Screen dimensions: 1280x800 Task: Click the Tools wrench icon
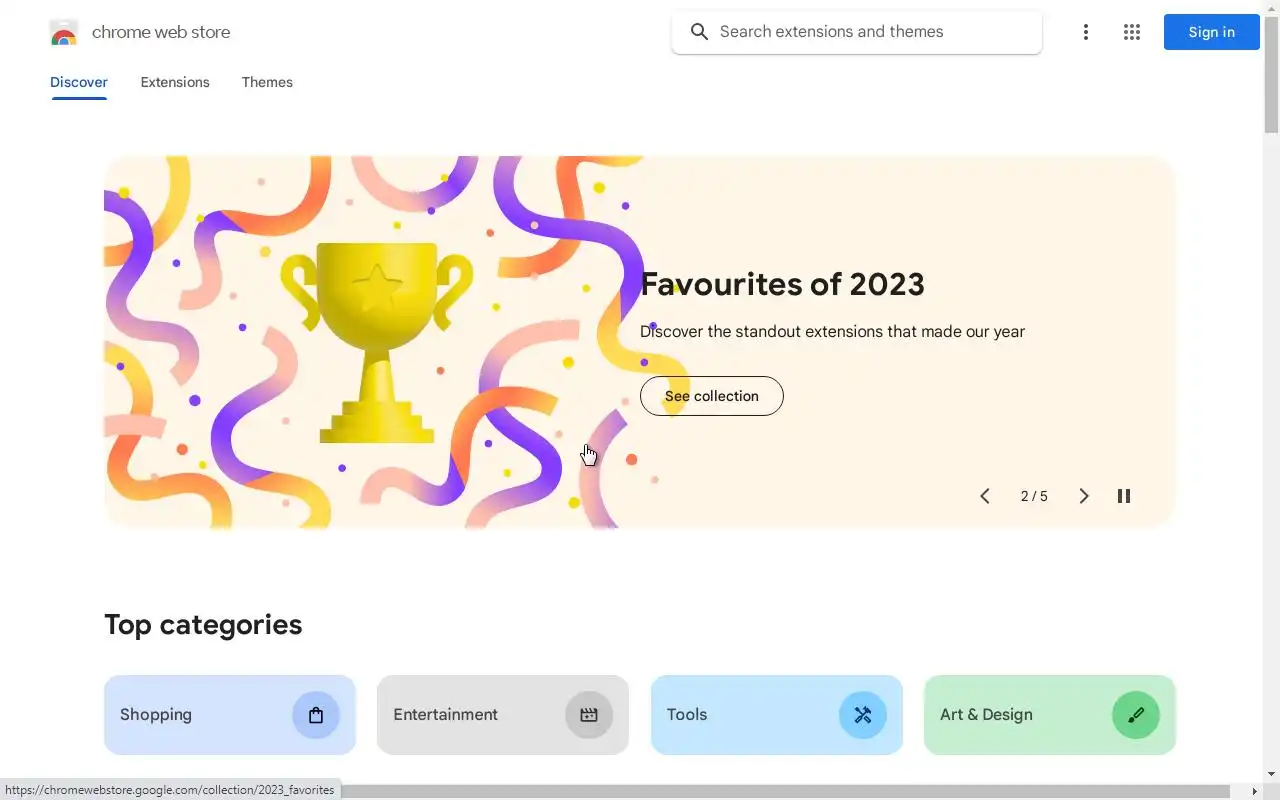point(862,715)
